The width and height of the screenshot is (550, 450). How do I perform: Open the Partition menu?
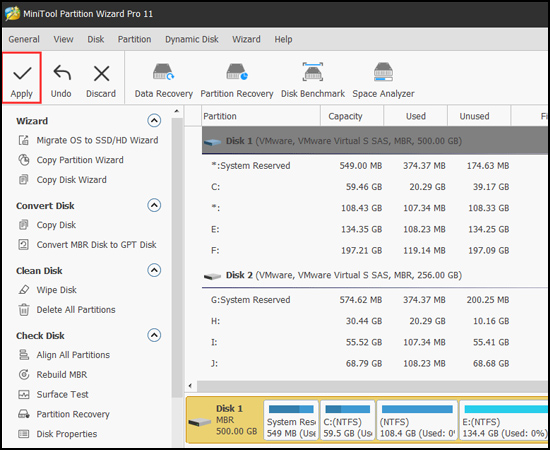click(x=134, y=39)
